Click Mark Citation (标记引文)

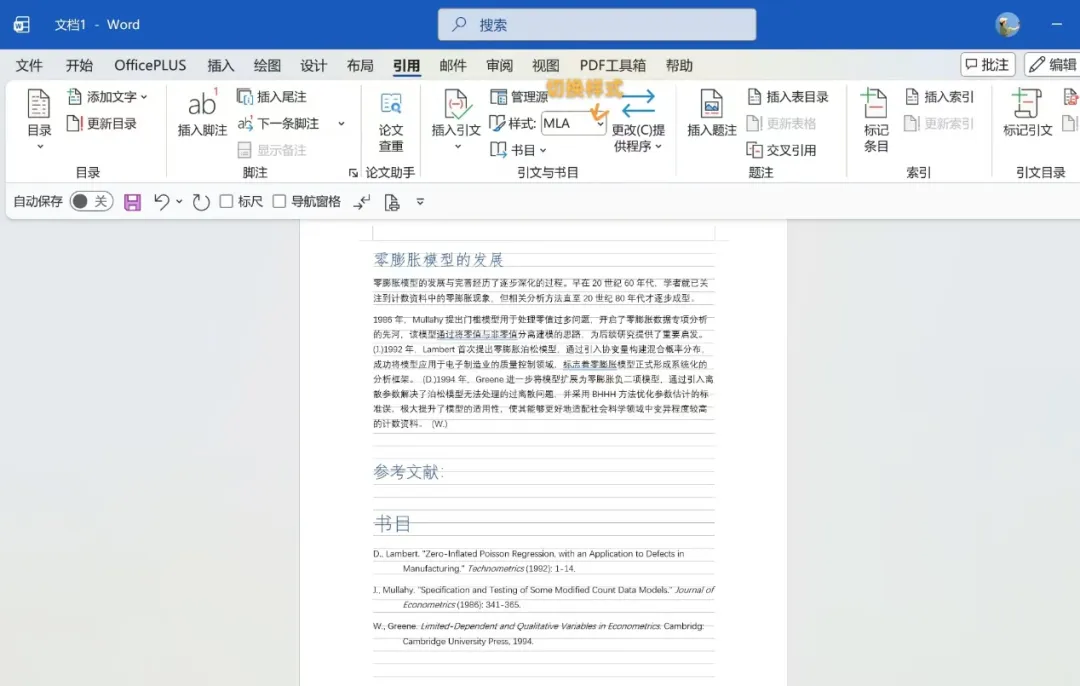point(1027,113)
